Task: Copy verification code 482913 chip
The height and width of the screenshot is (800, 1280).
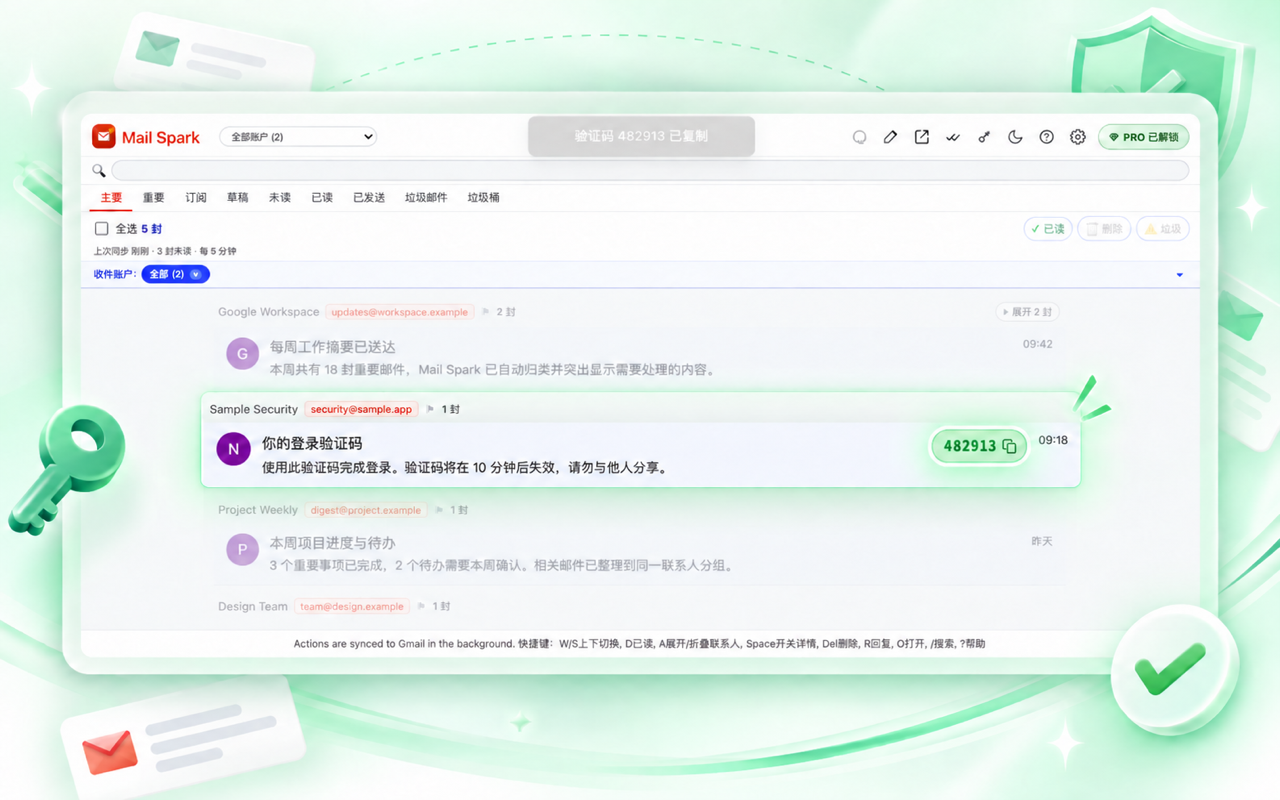Action: [979, 446]
